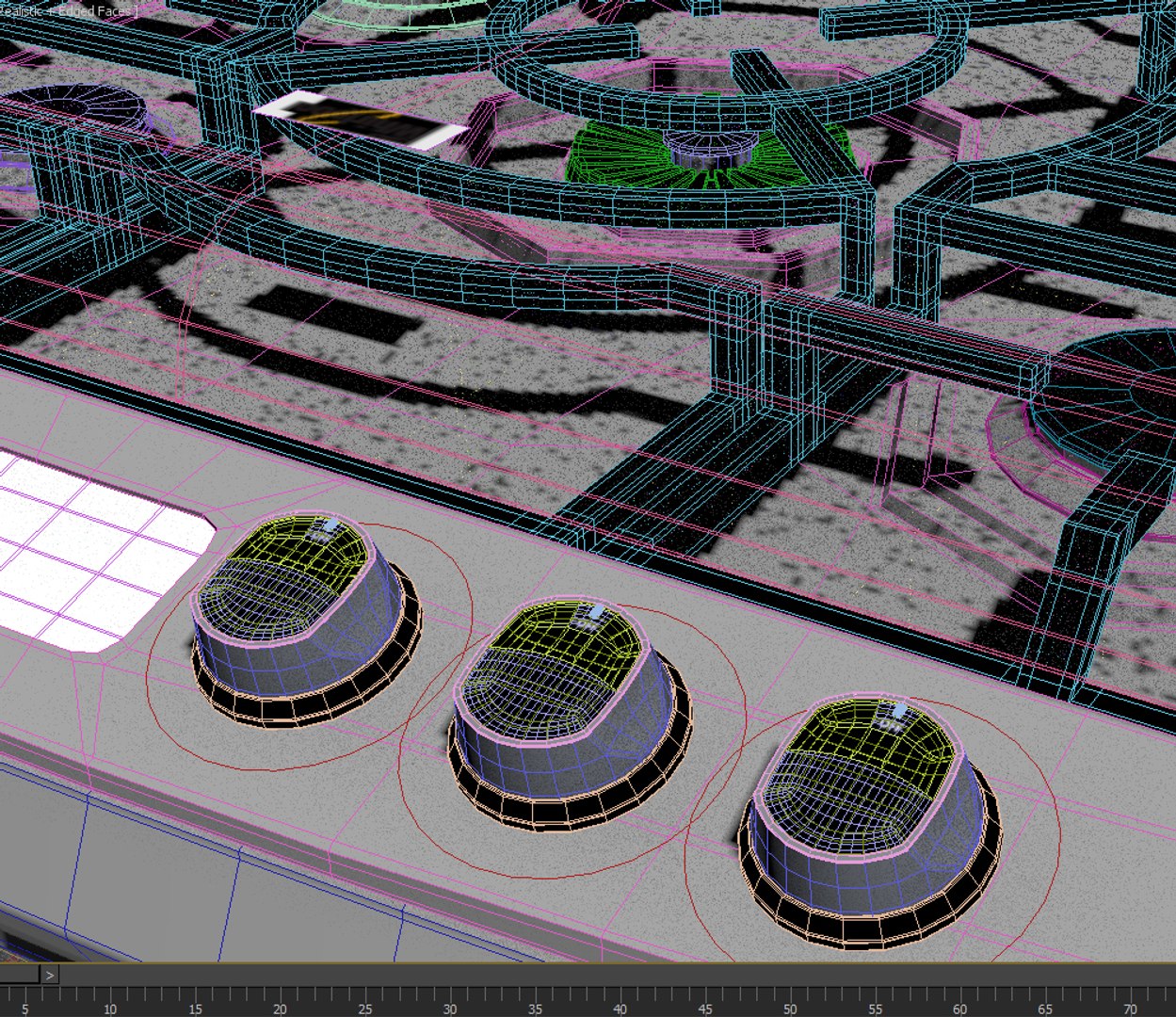Jump to frame 40 on the timeline

click(x=620, y=1009)
